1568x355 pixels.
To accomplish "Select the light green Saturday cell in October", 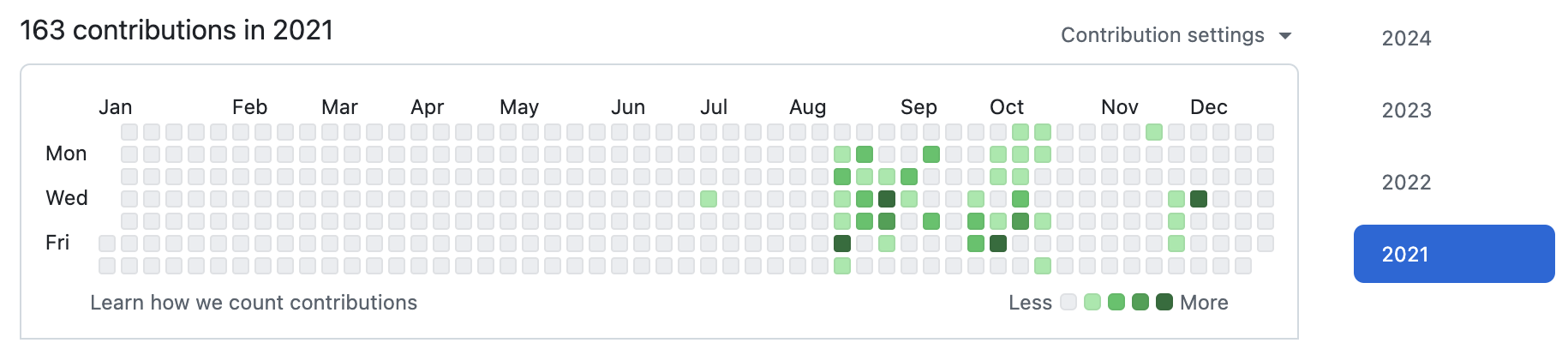I will point(1043,266).
